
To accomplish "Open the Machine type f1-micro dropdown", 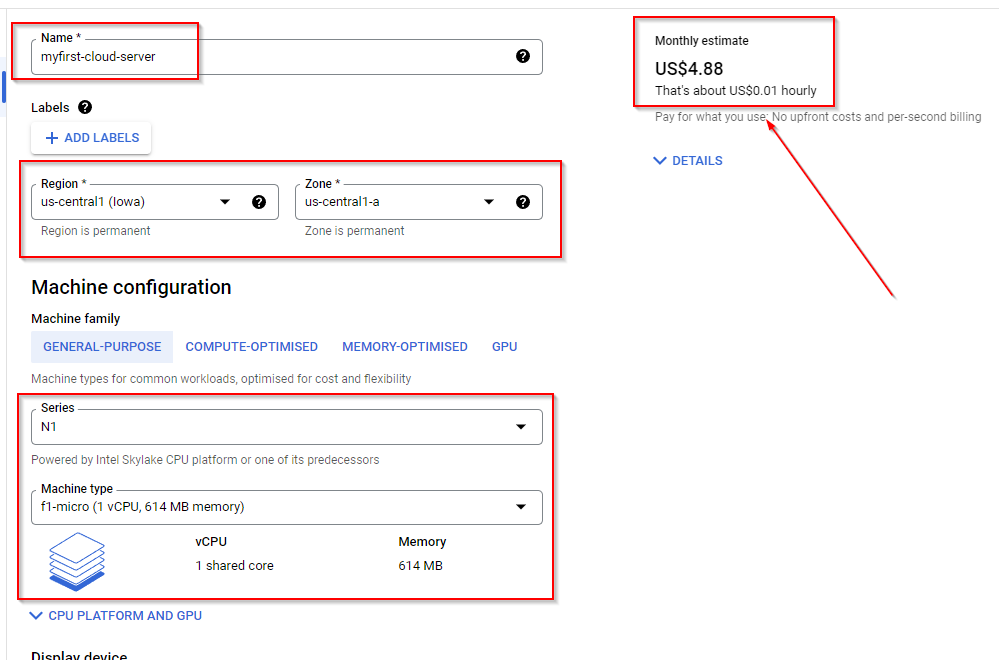I will pos(287,507).
